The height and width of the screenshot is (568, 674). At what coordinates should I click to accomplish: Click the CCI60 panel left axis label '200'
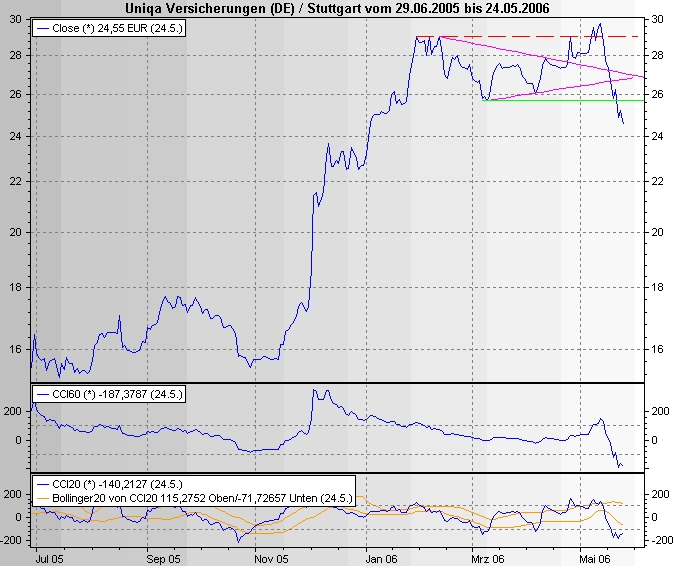click(12, 411)
